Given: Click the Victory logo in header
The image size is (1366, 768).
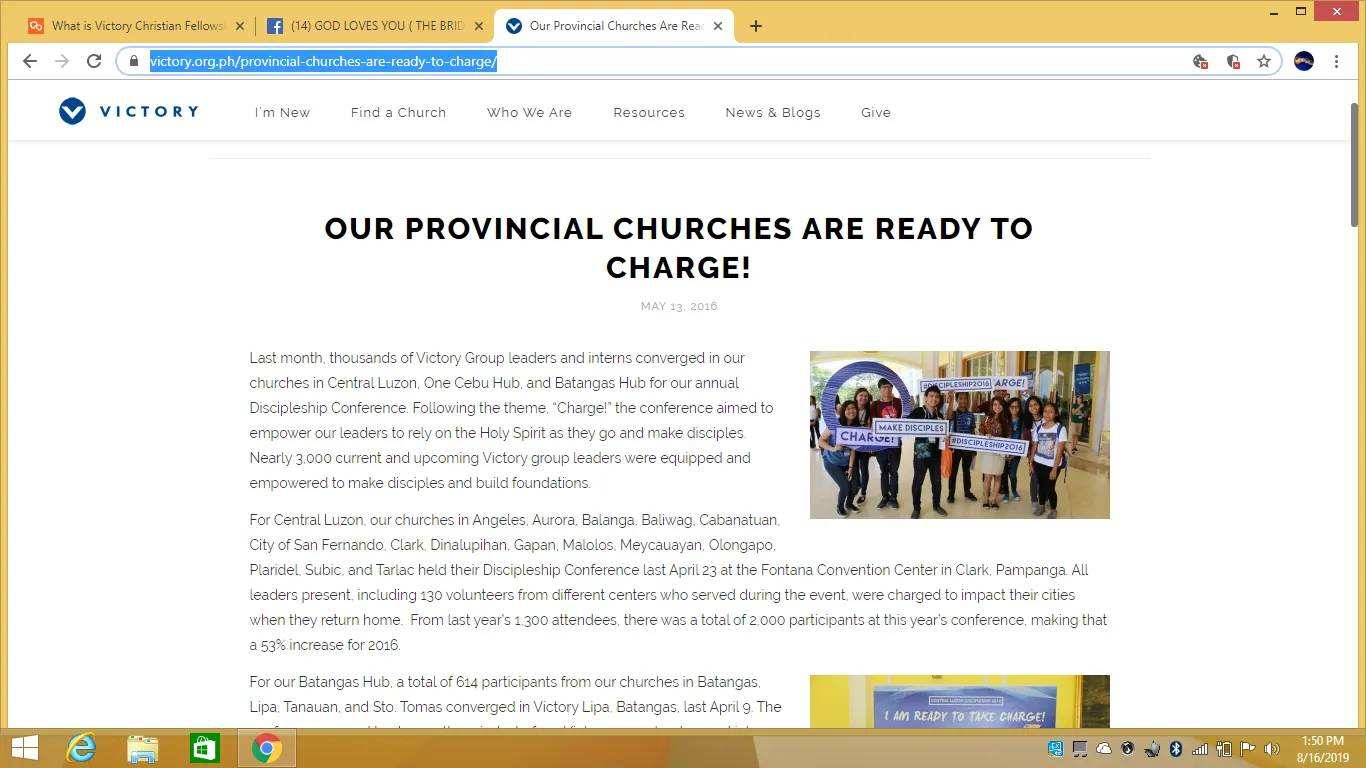Looking at the screenshot, I should (129, 112).
